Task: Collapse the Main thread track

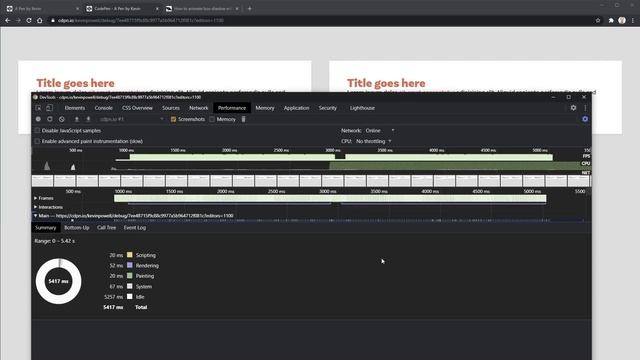Action: 36,216
